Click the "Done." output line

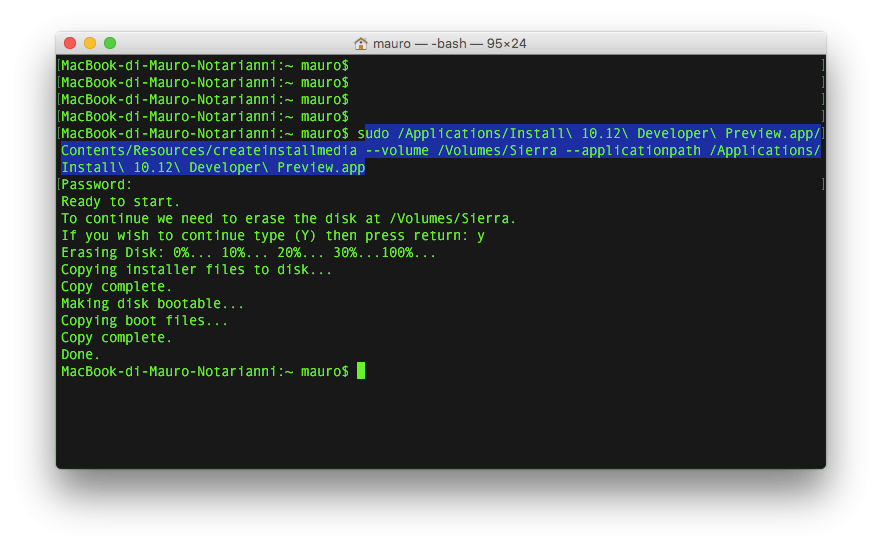pos(80,354)
